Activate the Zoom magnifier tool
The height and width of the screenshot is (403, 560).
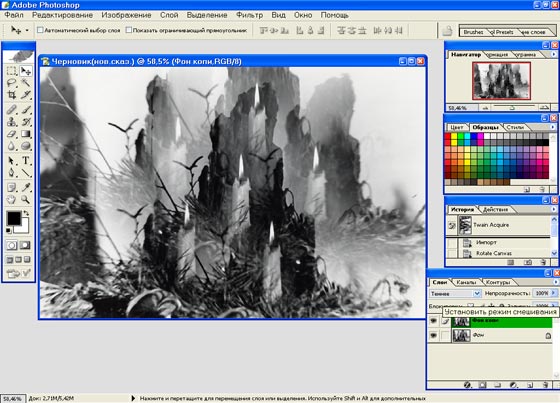[25, 199]
